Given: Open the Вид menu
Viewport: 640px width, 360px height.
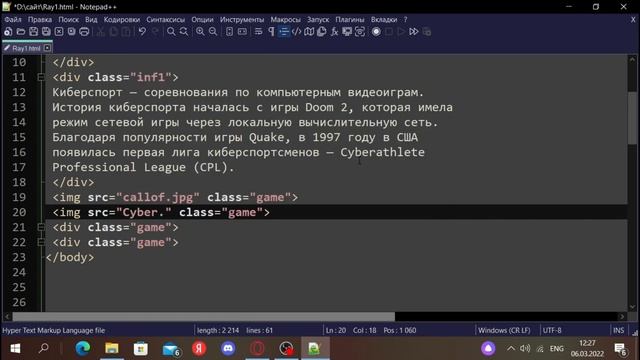Looking at the screenshot, I should click(x=91, y=19).
